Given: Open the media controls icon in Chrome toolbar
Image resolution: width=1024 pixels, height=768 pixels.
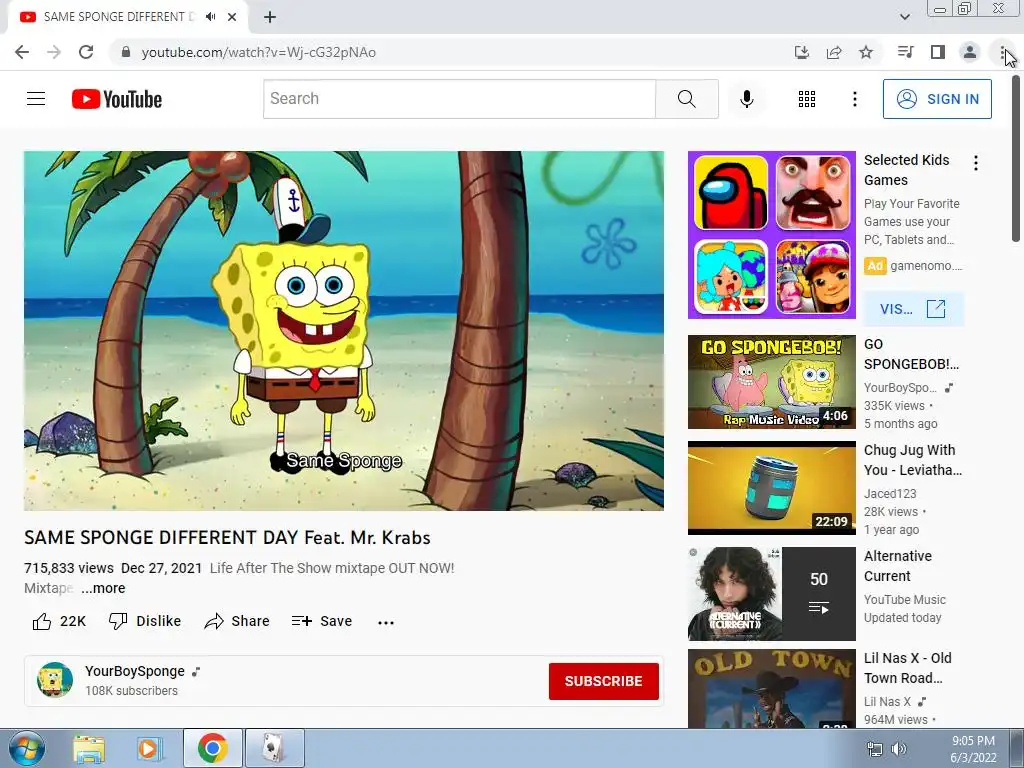Looking at the screenshot, I should pyautogui.click(x=905, y=52).
